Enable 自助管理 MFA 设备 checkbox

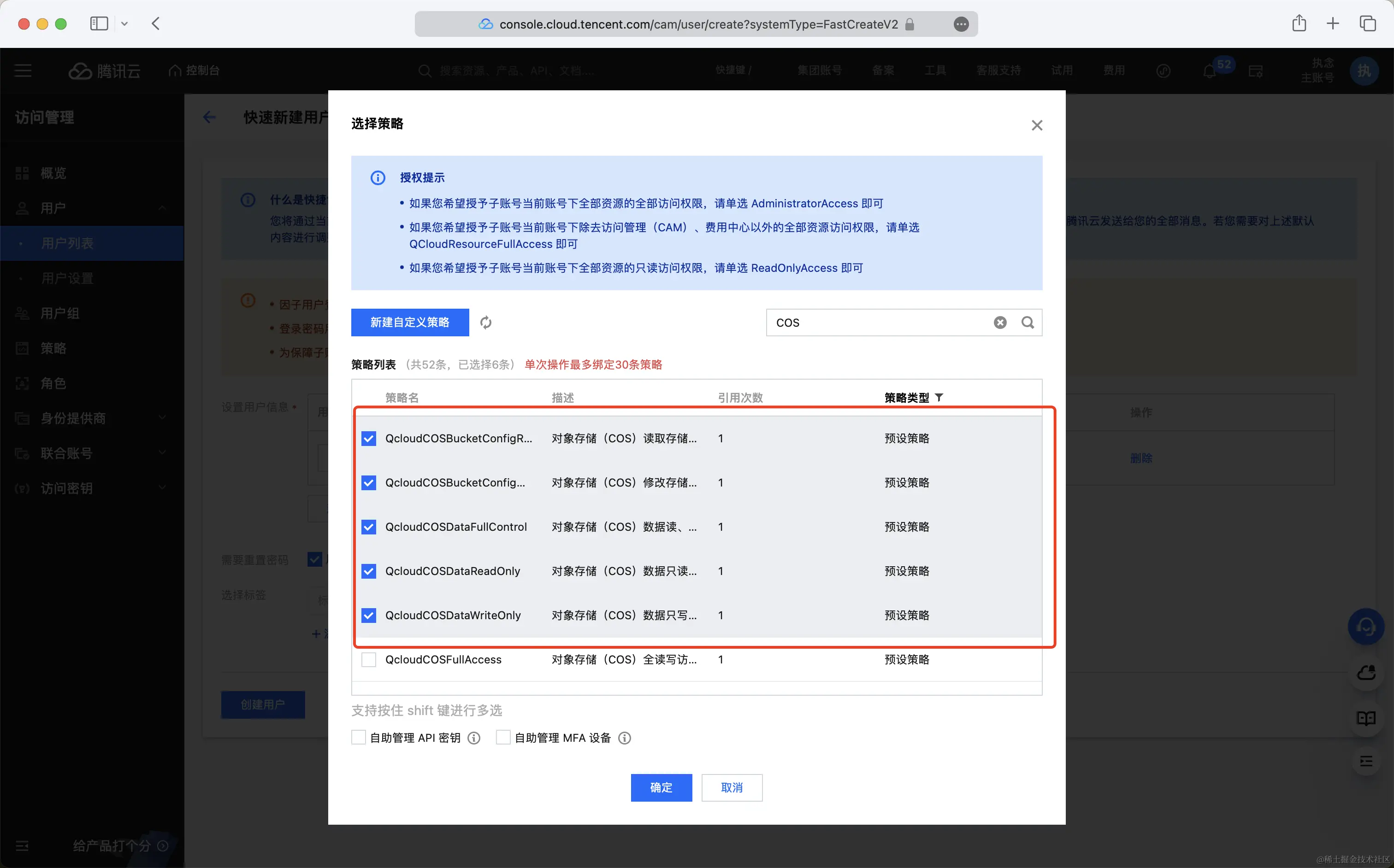(503, 737)
